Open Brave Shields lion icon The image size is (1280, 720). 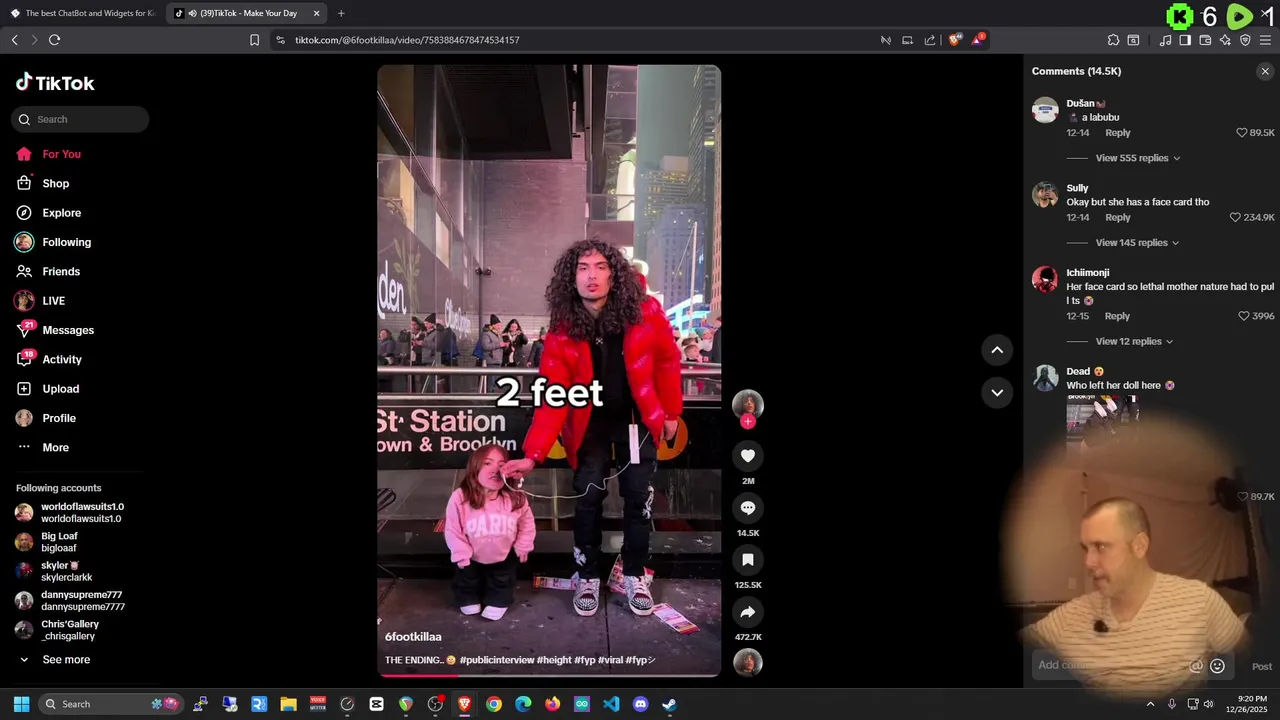click(x=955, y=40)
